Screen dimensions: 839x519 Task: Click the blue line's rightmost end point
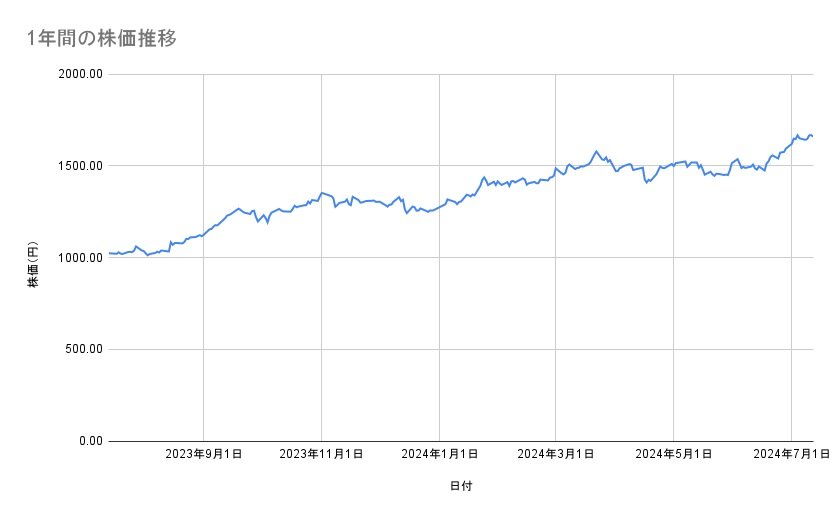[813, 136]
